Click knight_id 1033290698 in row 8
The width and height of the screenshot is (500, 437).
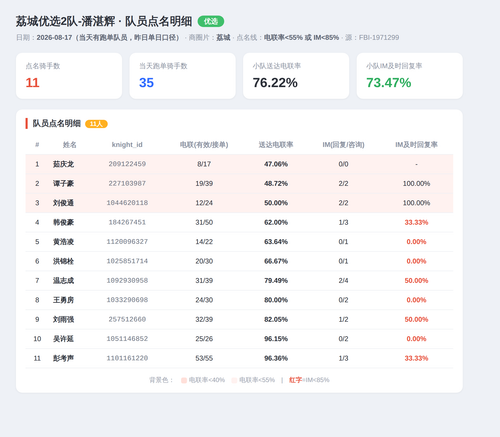tap(127, 300)
